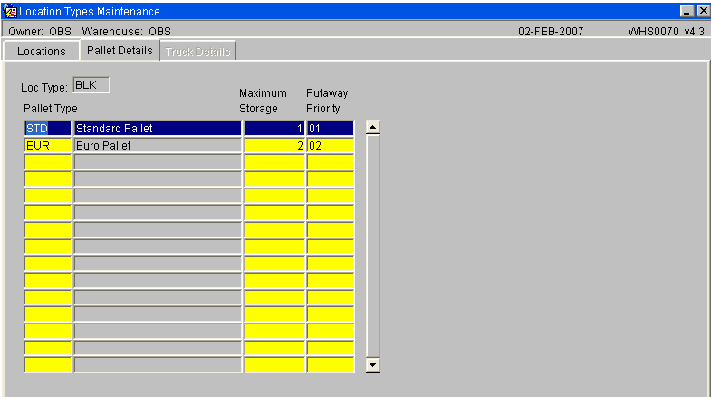Image resolution: width=712 pixels, height=398 pixels.
Task: Click the Standard Pallet description field
Action: [158, 128]
